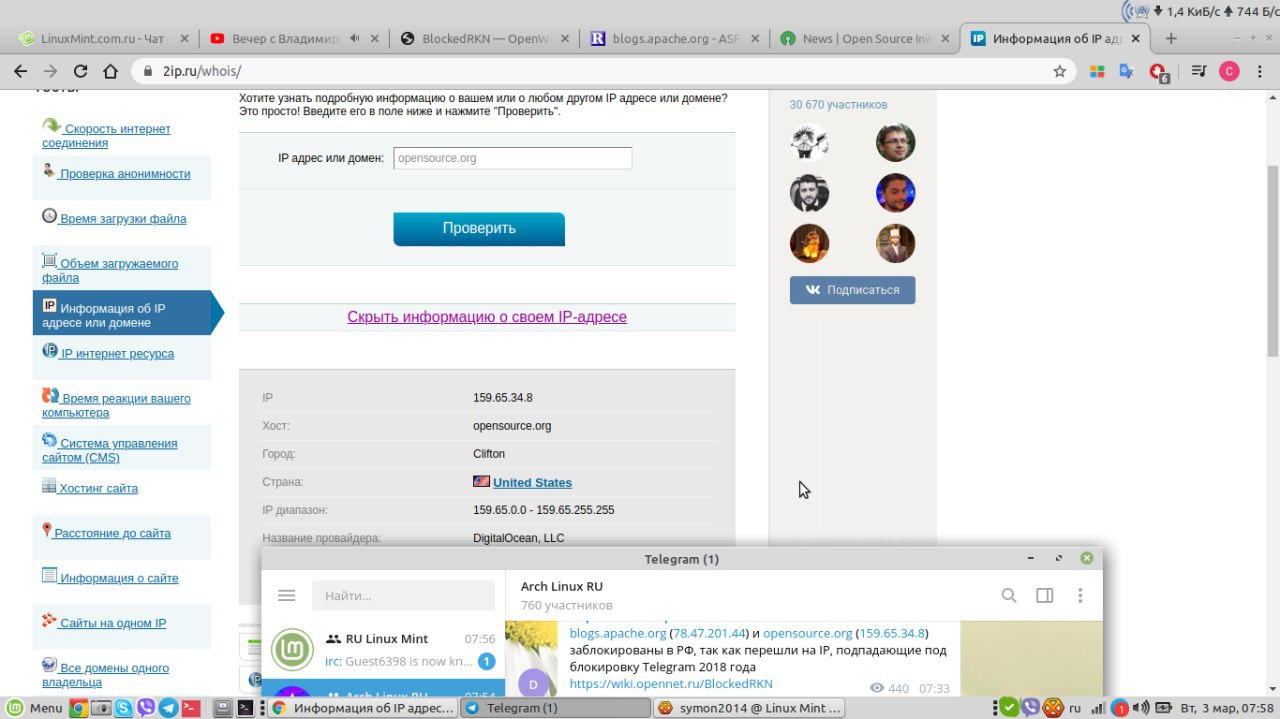The height and width of the screenshot is (719, 1280).
Task: Open the Chrome profile avatar
Action: [1229, 71]
